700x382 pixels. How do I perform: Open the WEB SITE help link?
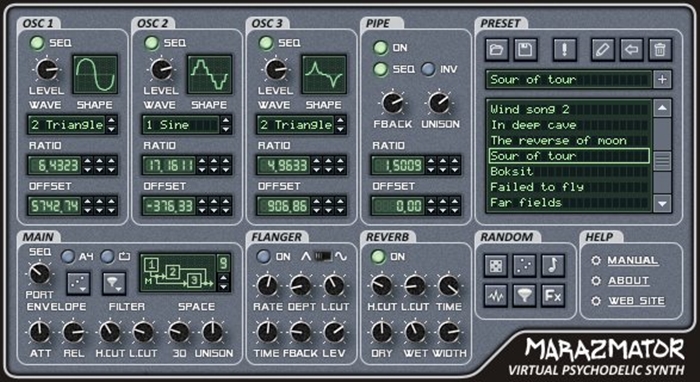(637, 301)
